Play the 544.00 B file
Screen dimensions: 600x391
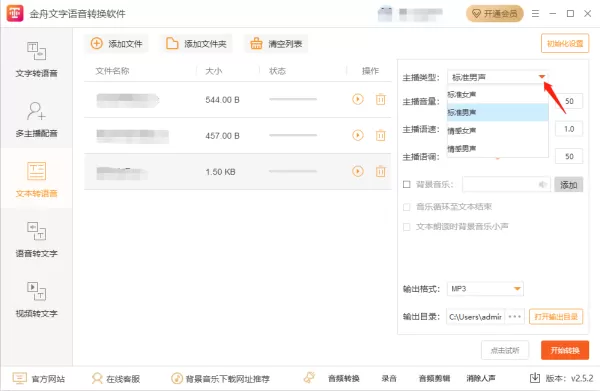pos(358,99)
